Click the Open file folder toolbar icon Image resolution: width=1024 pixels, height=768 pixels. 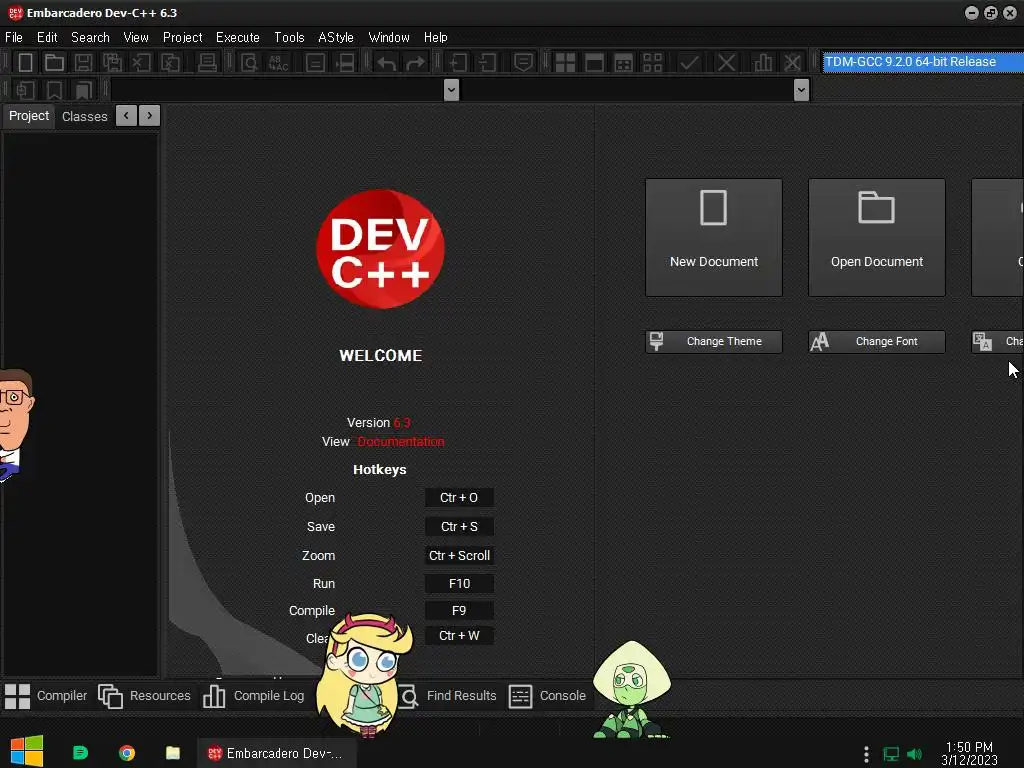click(54, 63)
